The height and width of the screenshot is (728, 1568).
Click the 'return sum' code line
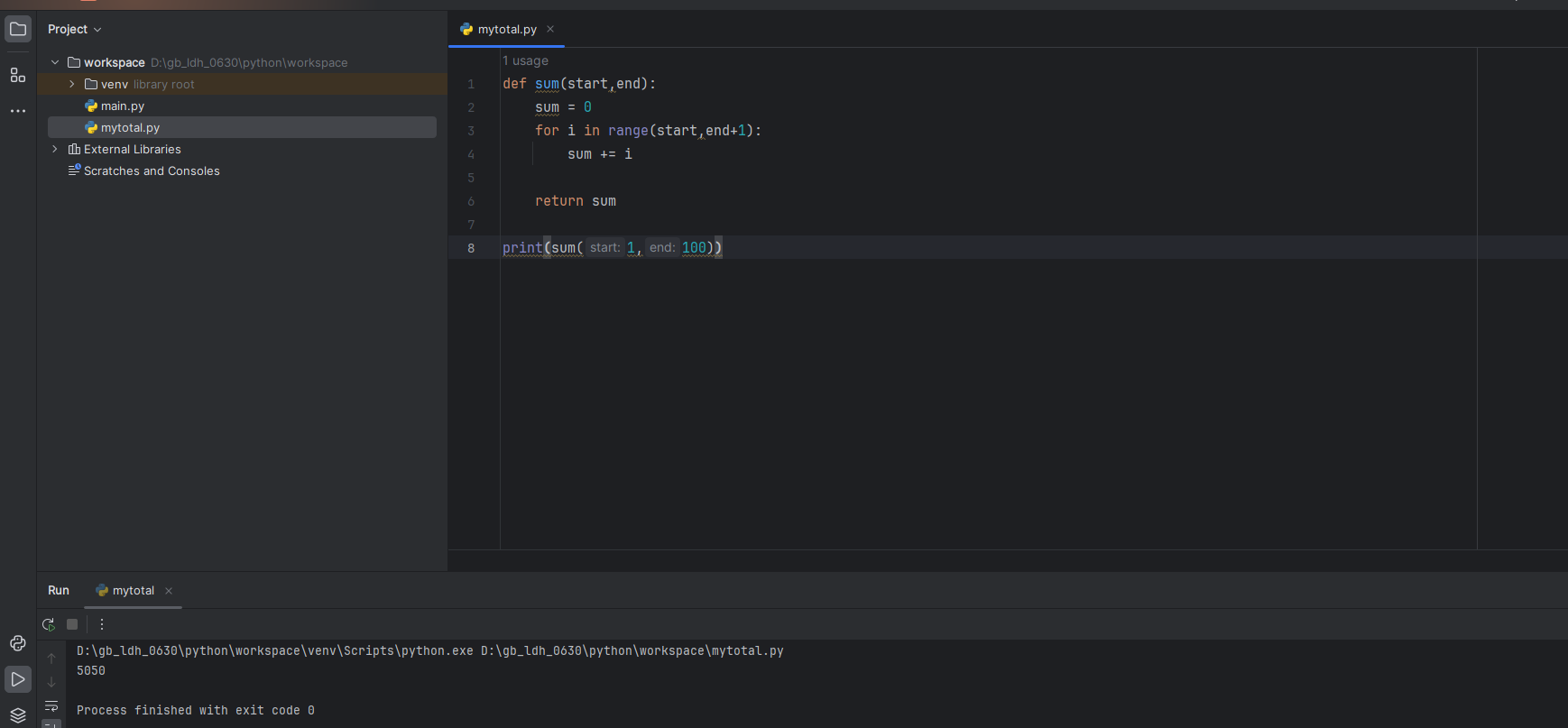(x=576, y=201)
